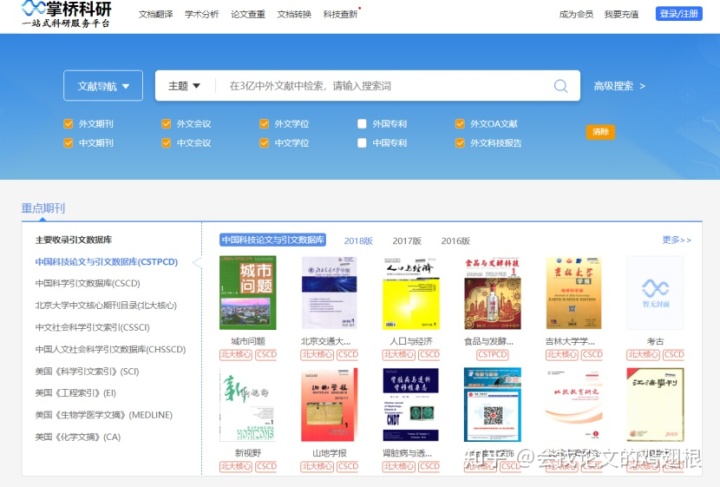
Task: Open the 肾脏病与透析 journal cover
Action: [x=411, y=404]
